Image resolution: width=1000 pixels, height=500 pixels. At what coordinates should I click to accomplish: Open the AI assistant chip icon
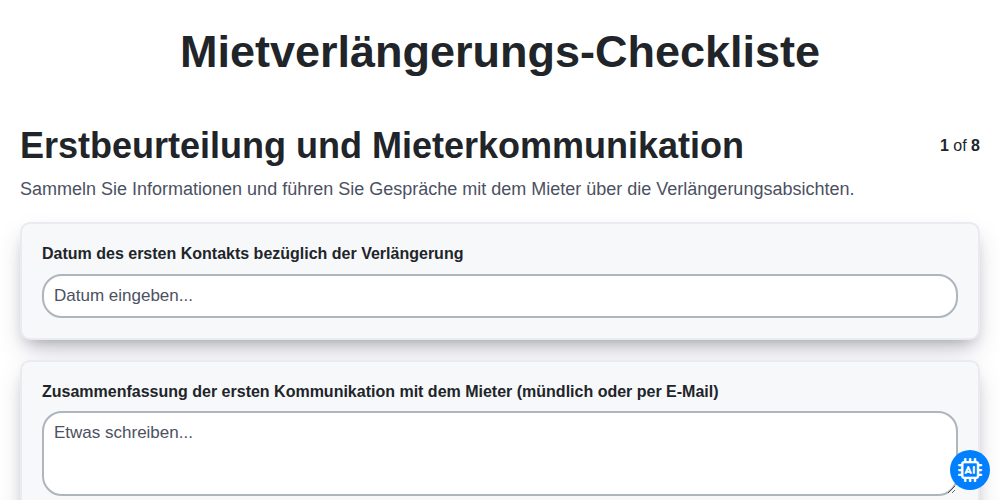pyautogui.click(x=969, y=470)
